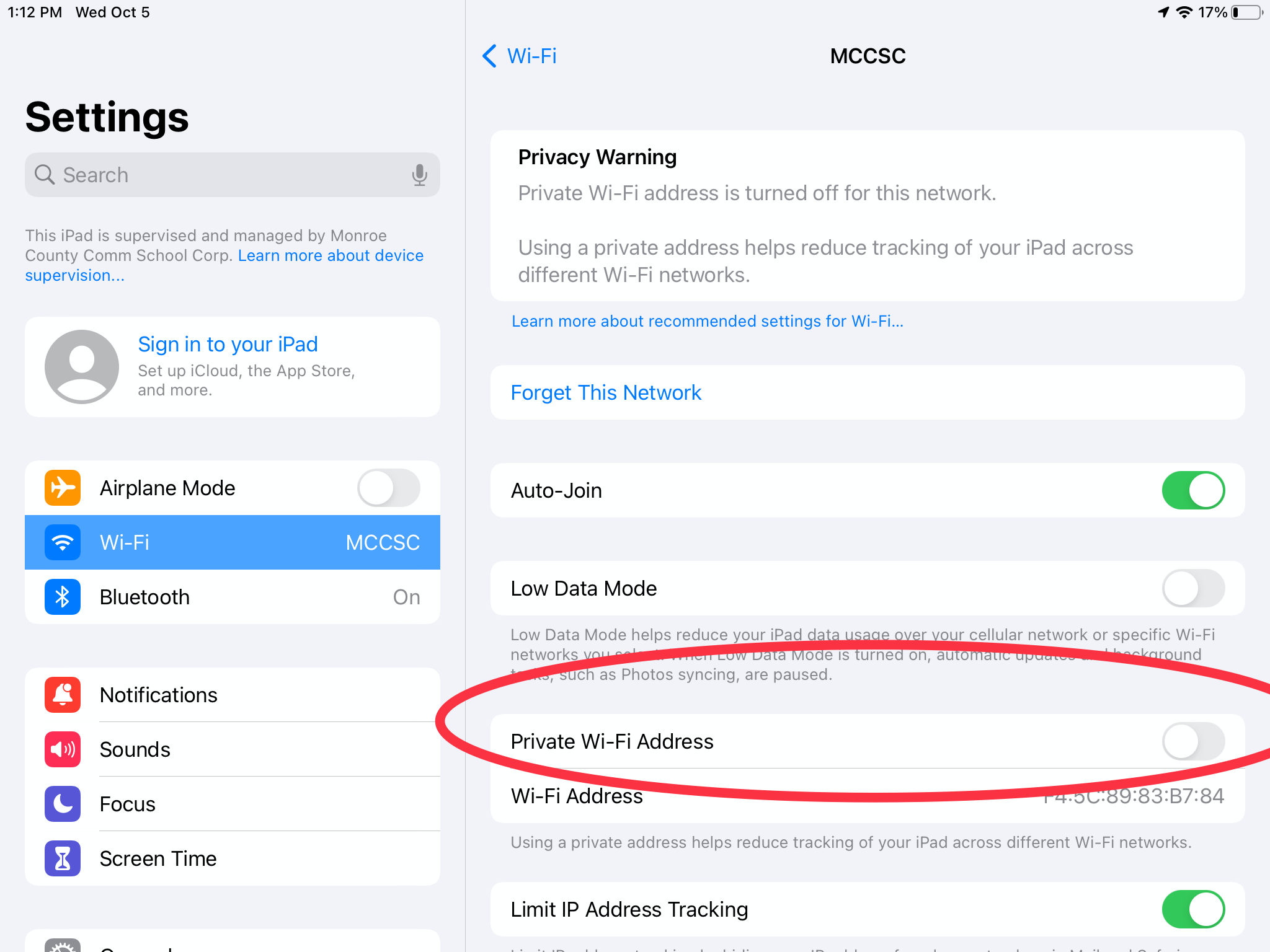Toggle Limit IP Address Tracking off
This screenshot has height=952, width=1270.
tap(1192, 909)
